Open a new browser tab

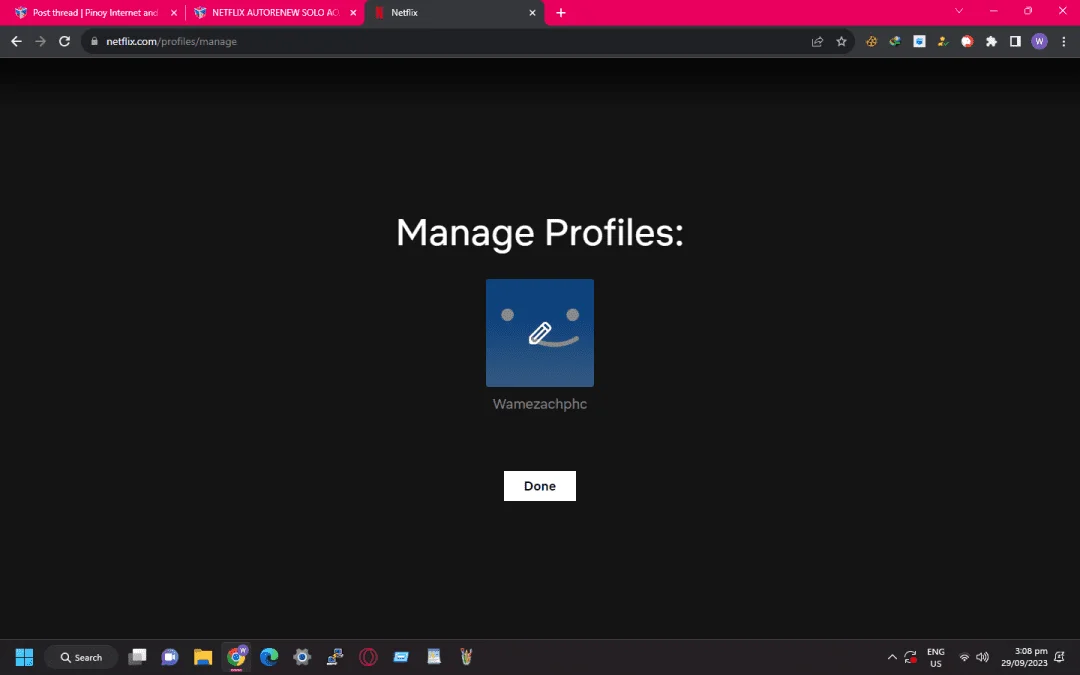561,12
